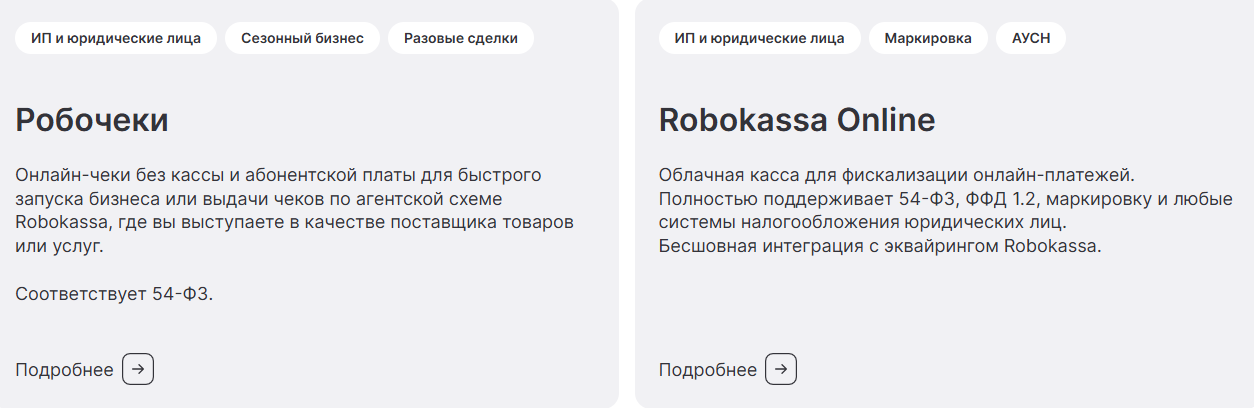
Task: Open Подробнее link under Робочеки
Action: [65, 370]
